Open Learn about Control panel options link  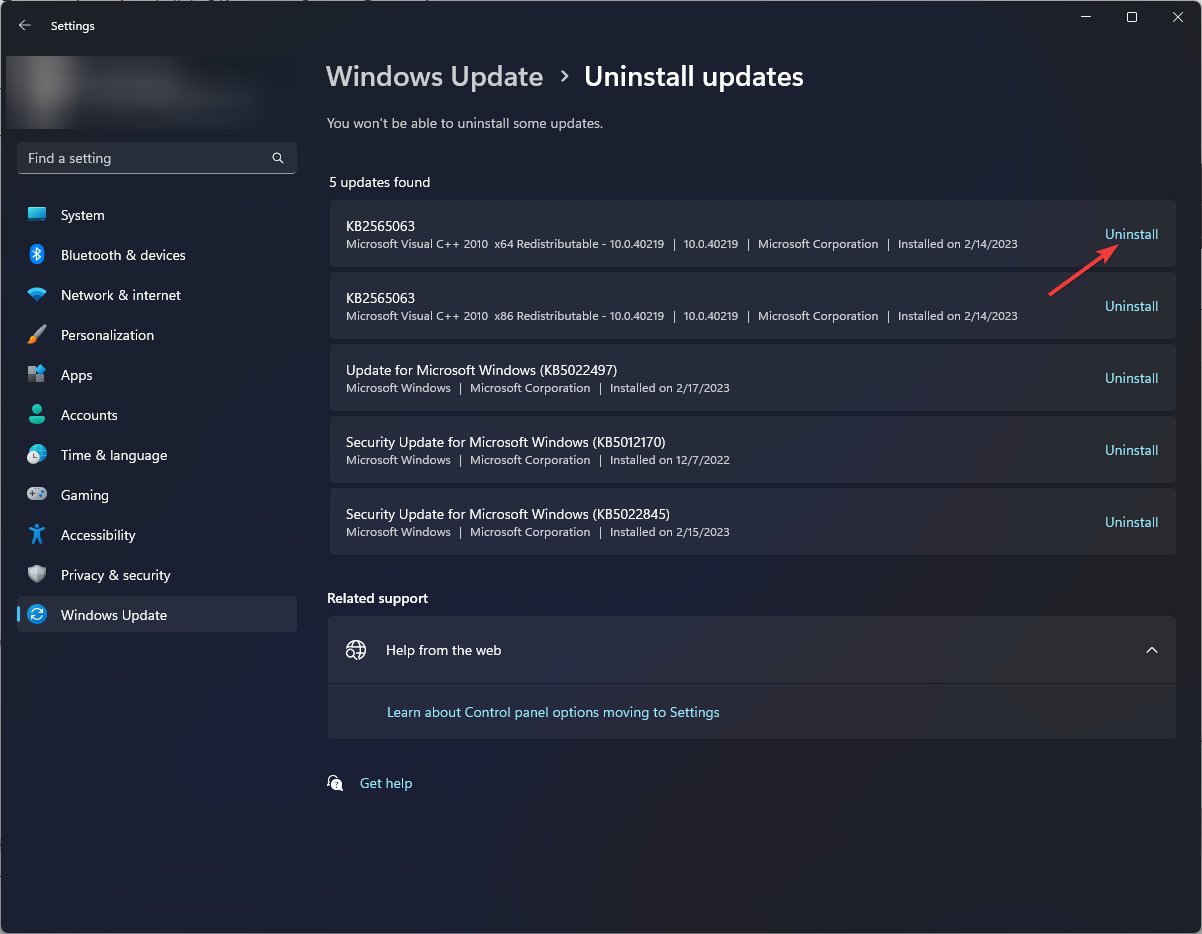coord(553,712)
